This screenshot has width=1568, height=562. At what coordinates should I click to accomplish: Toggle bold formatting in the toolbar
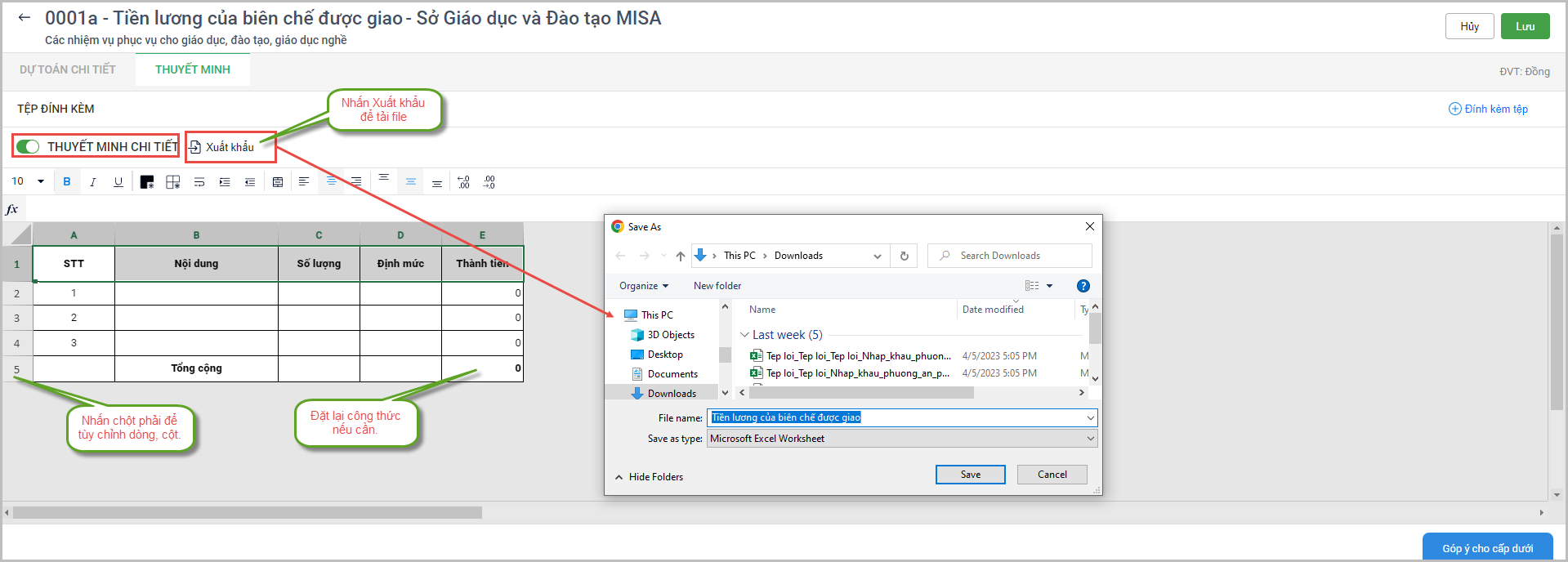67,181
